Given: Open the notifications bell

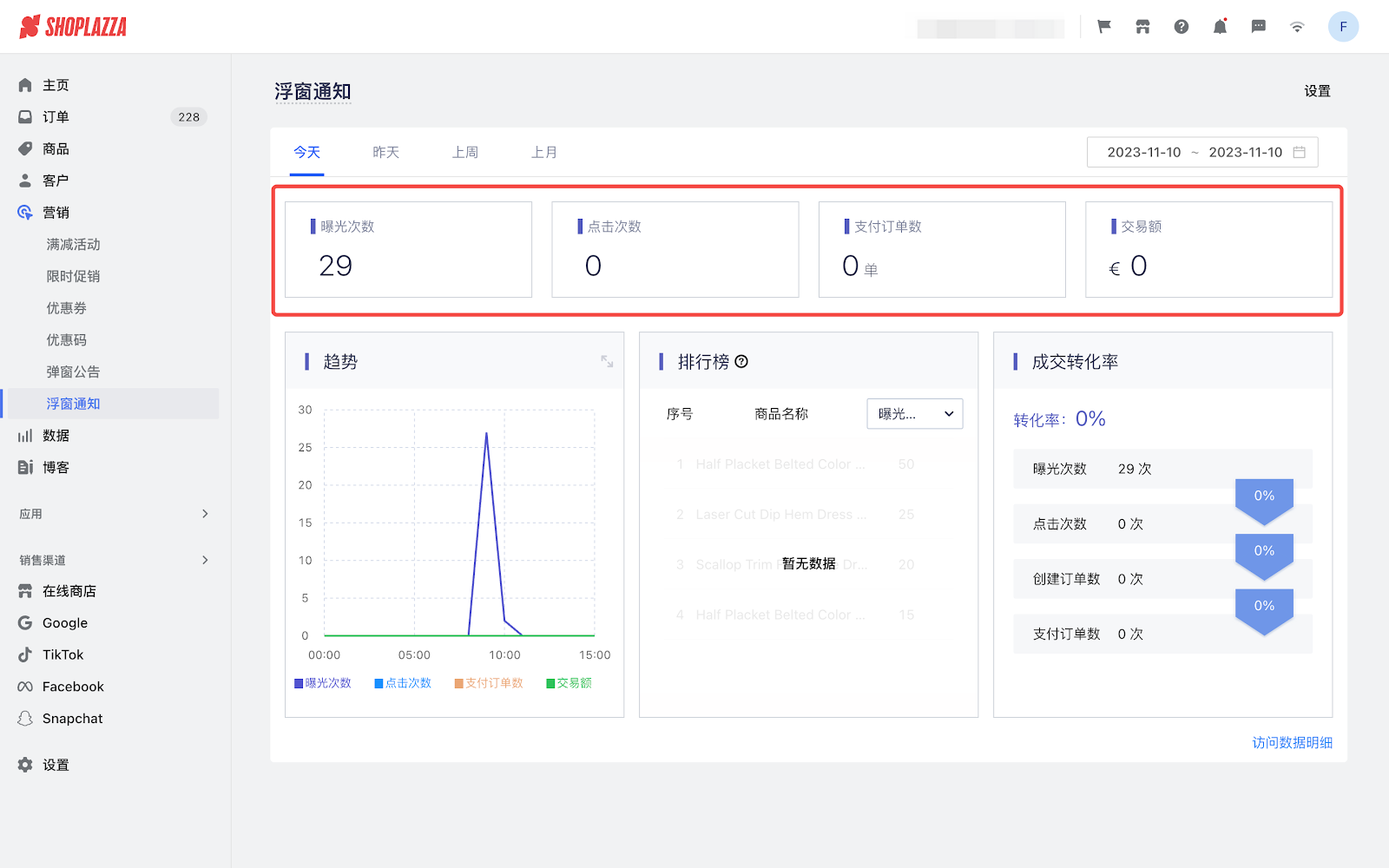Looking at the screenshot, I should [1220, 27].
